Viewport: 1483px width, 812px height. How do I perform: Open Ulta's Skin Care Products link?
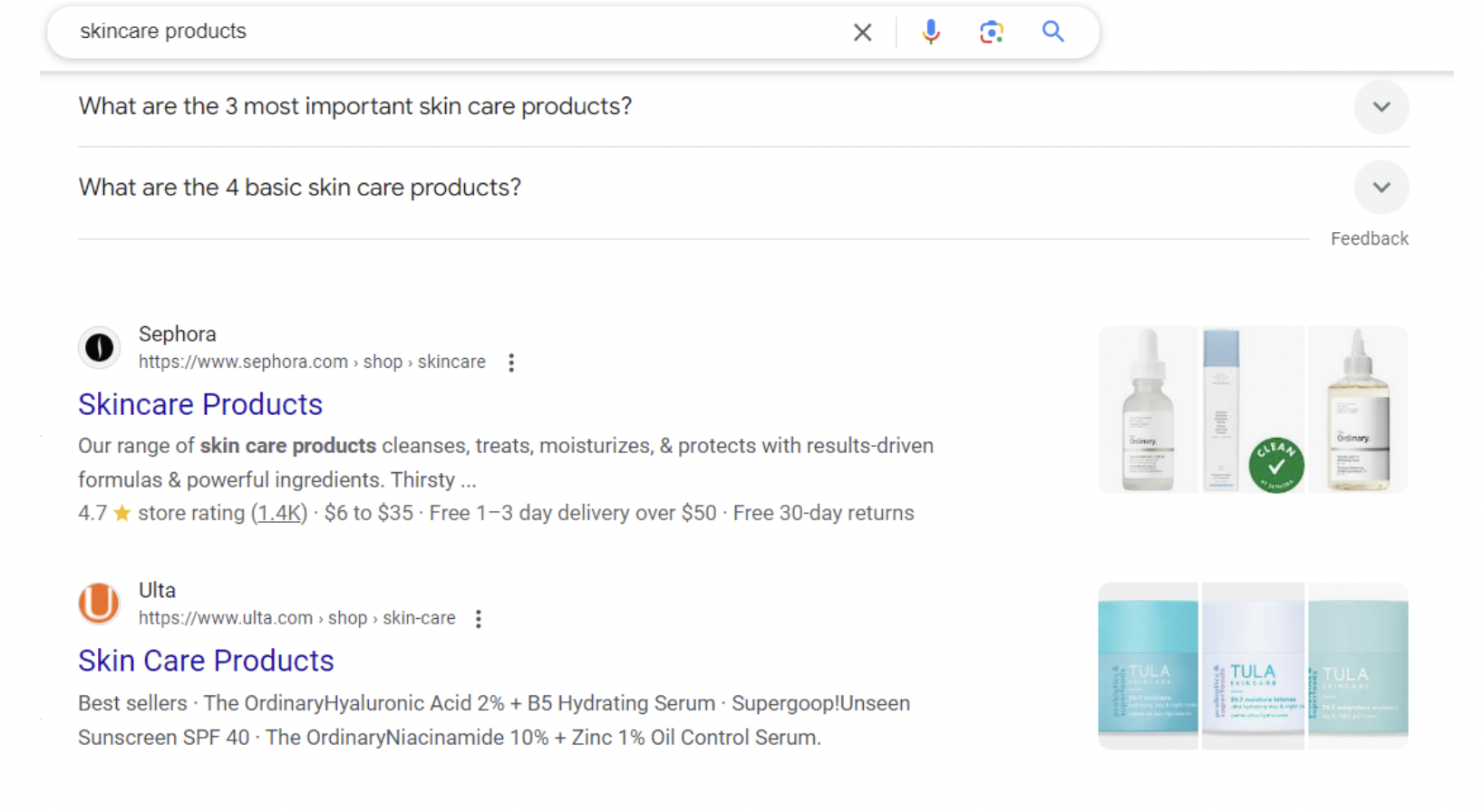tap(206, 661)
